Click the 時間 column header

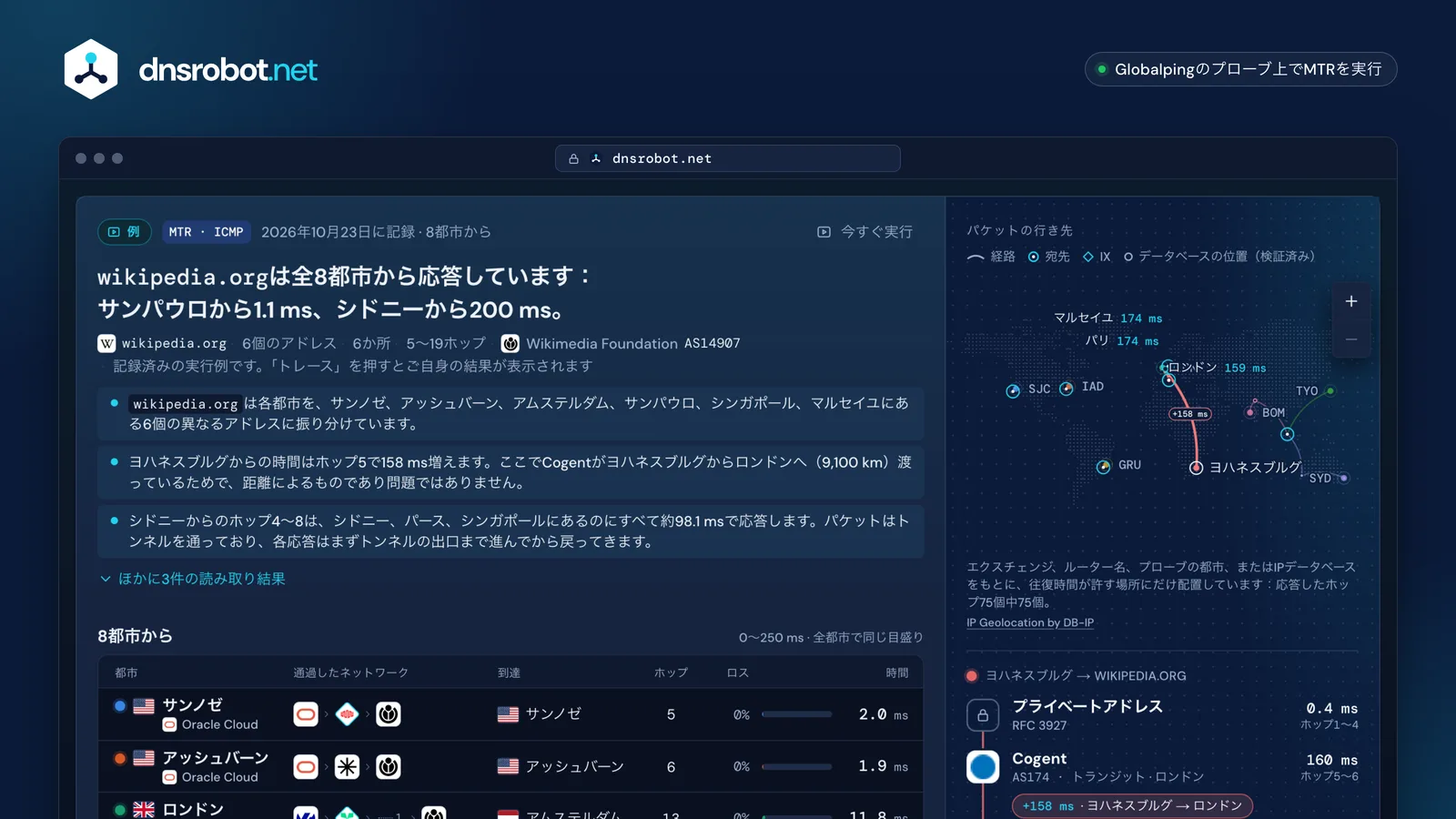pyautogui.click(x=897, y=673)
